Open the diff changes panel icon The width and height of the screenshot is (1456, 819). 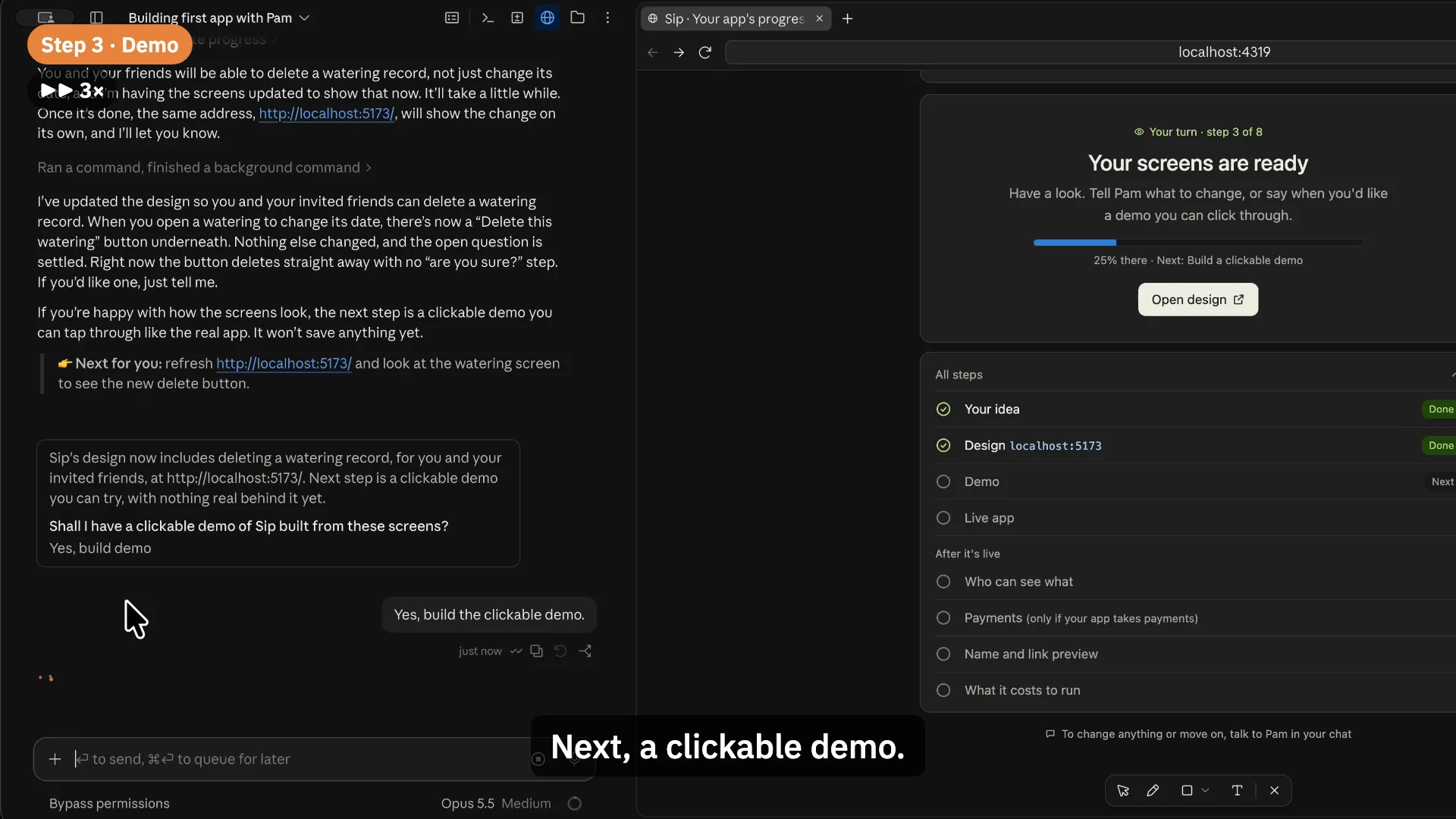[517, 17]
